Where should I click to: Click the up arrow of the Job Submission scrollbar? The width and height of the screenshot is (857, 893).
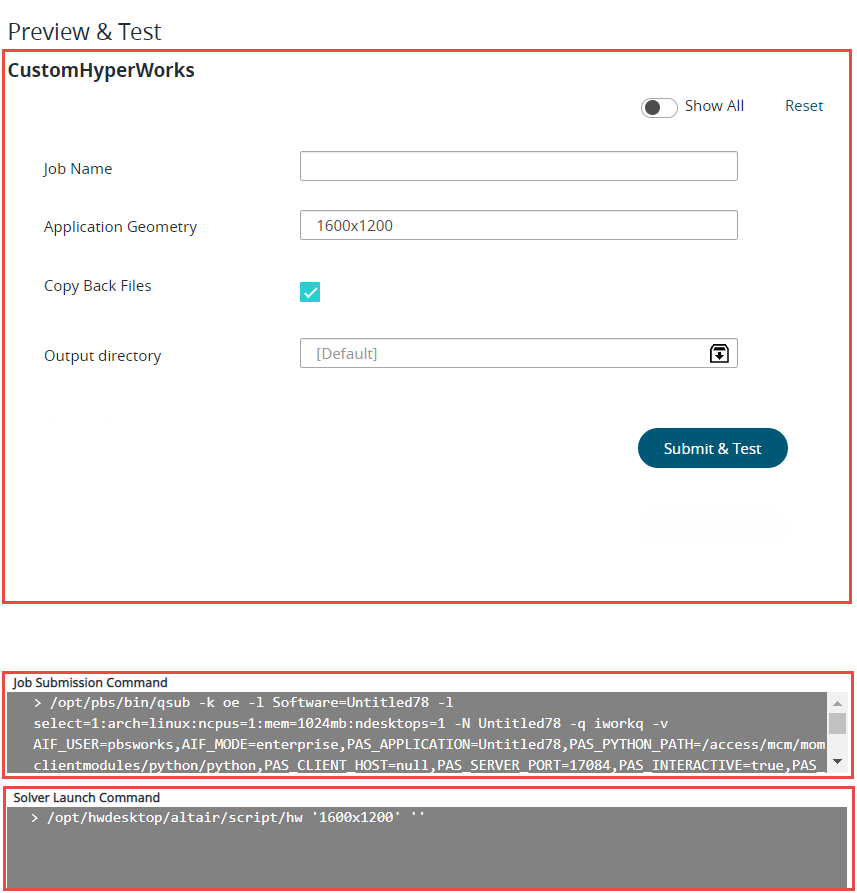pos(837,703)
